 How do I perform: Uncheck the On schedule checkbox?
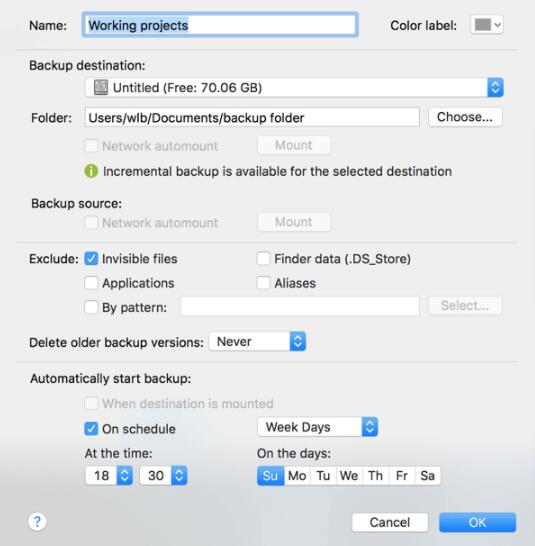[x=91, y=429]
